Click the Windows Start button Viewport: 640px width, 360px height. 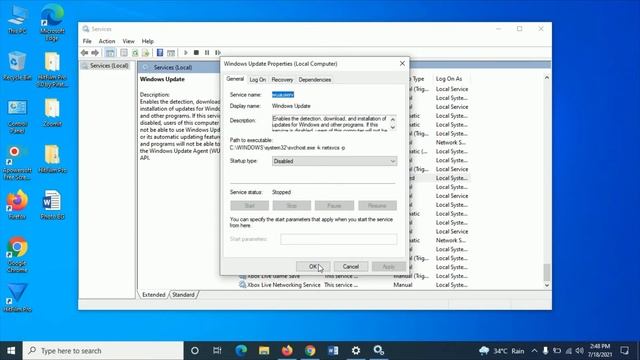(11, 351)
